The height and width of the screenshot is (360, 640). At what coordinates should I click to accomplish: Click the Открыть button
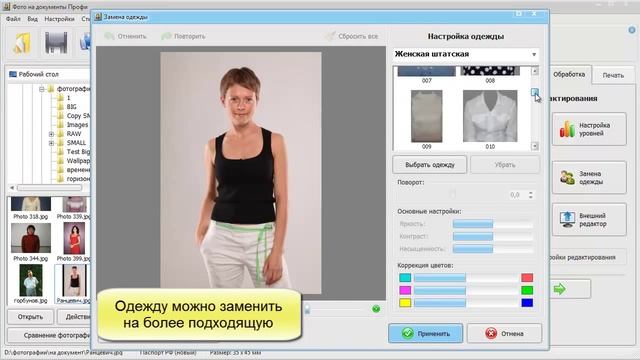30,317
